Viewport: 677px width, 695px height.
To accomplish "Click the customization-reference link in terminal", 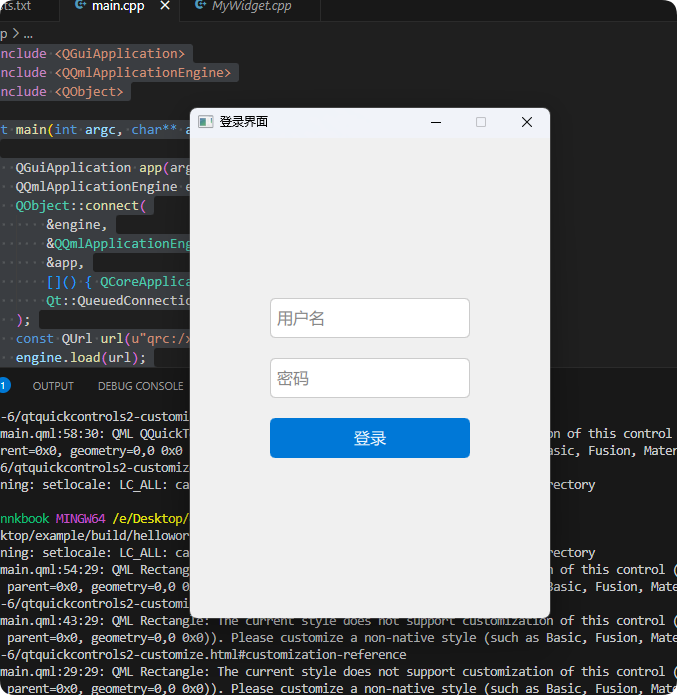I will pyautogui.click(x=203, y=655).
